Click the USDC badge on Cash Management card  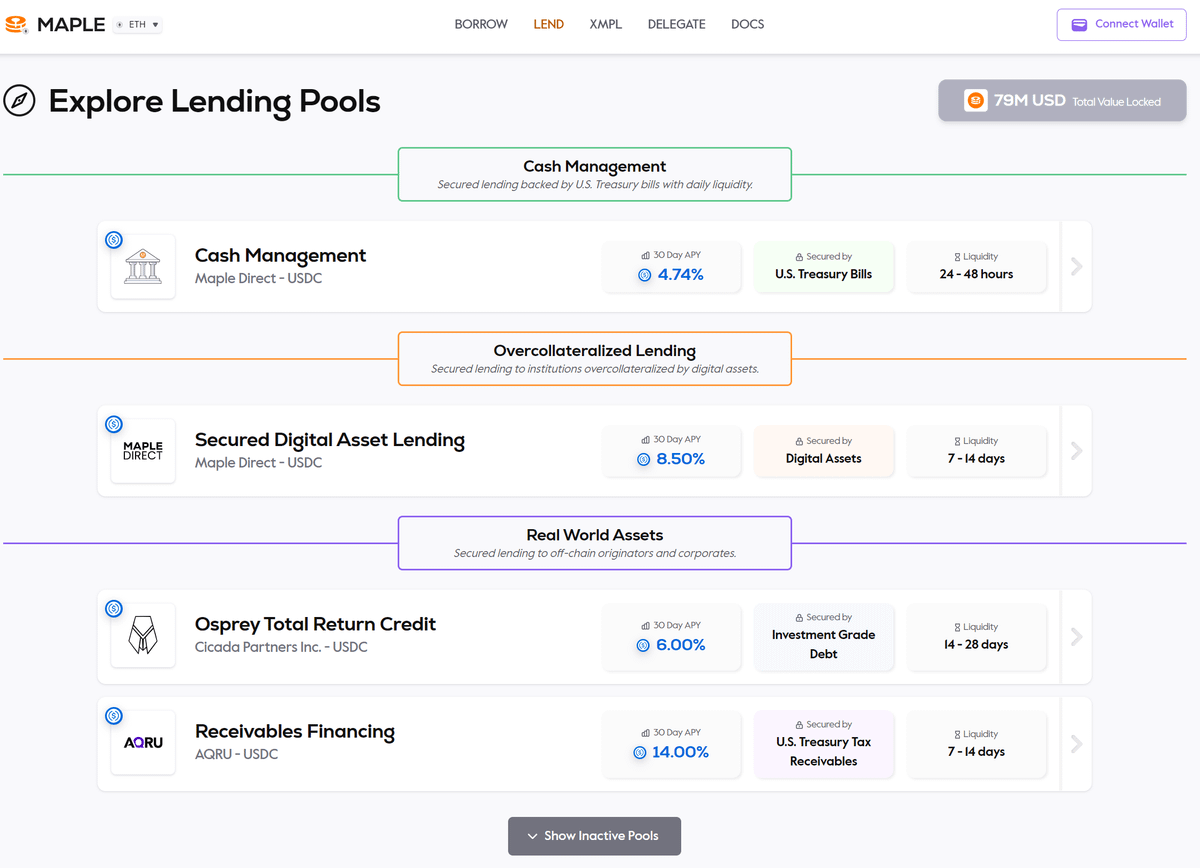pyautogui.click(x=114, y=240)
